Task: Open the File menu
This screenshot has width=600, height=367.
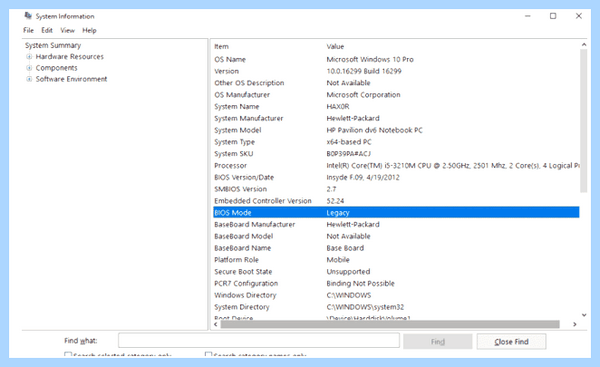Action: click(28, 30)
